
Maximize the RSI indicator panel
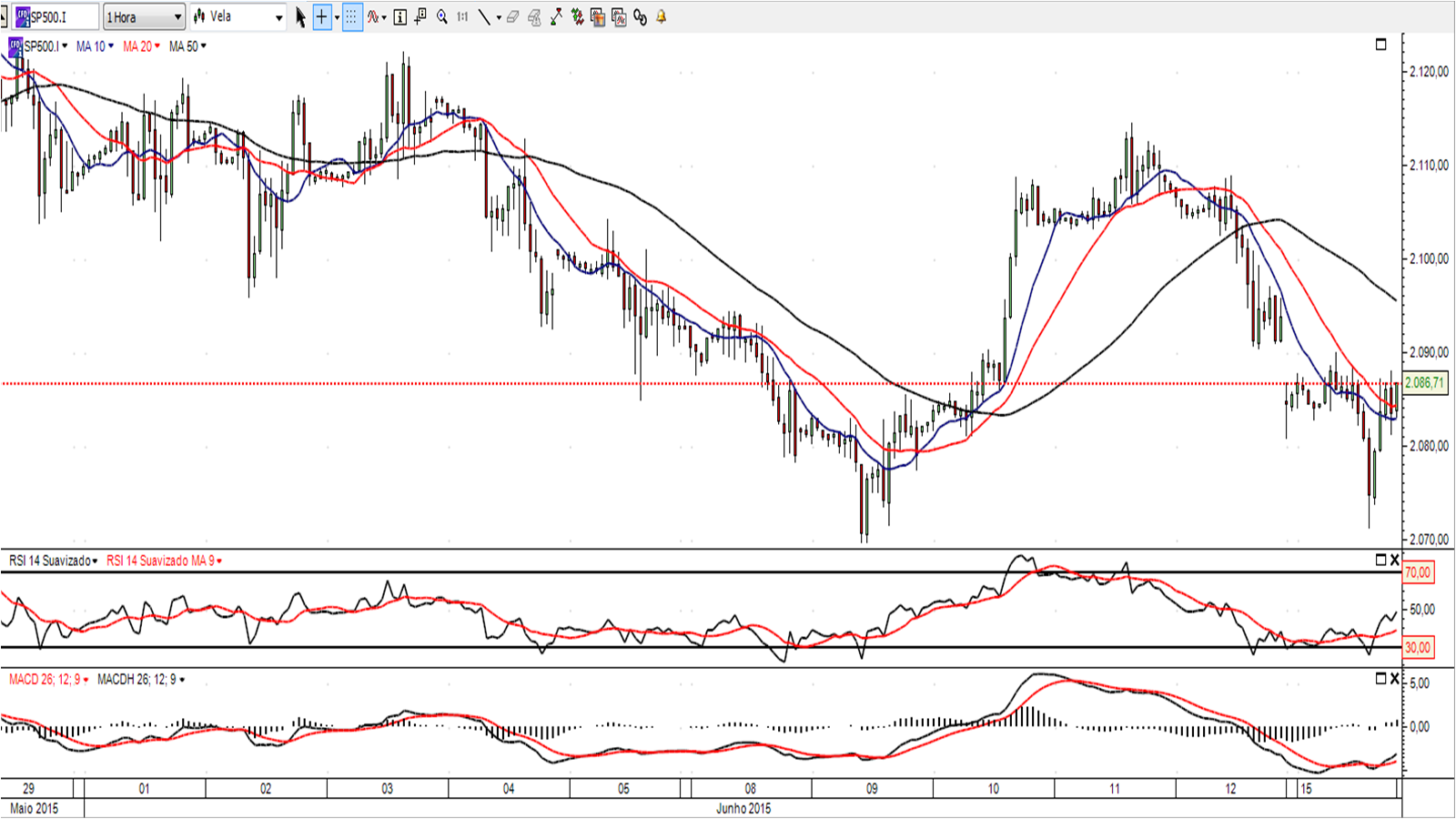pos(1380,560)
